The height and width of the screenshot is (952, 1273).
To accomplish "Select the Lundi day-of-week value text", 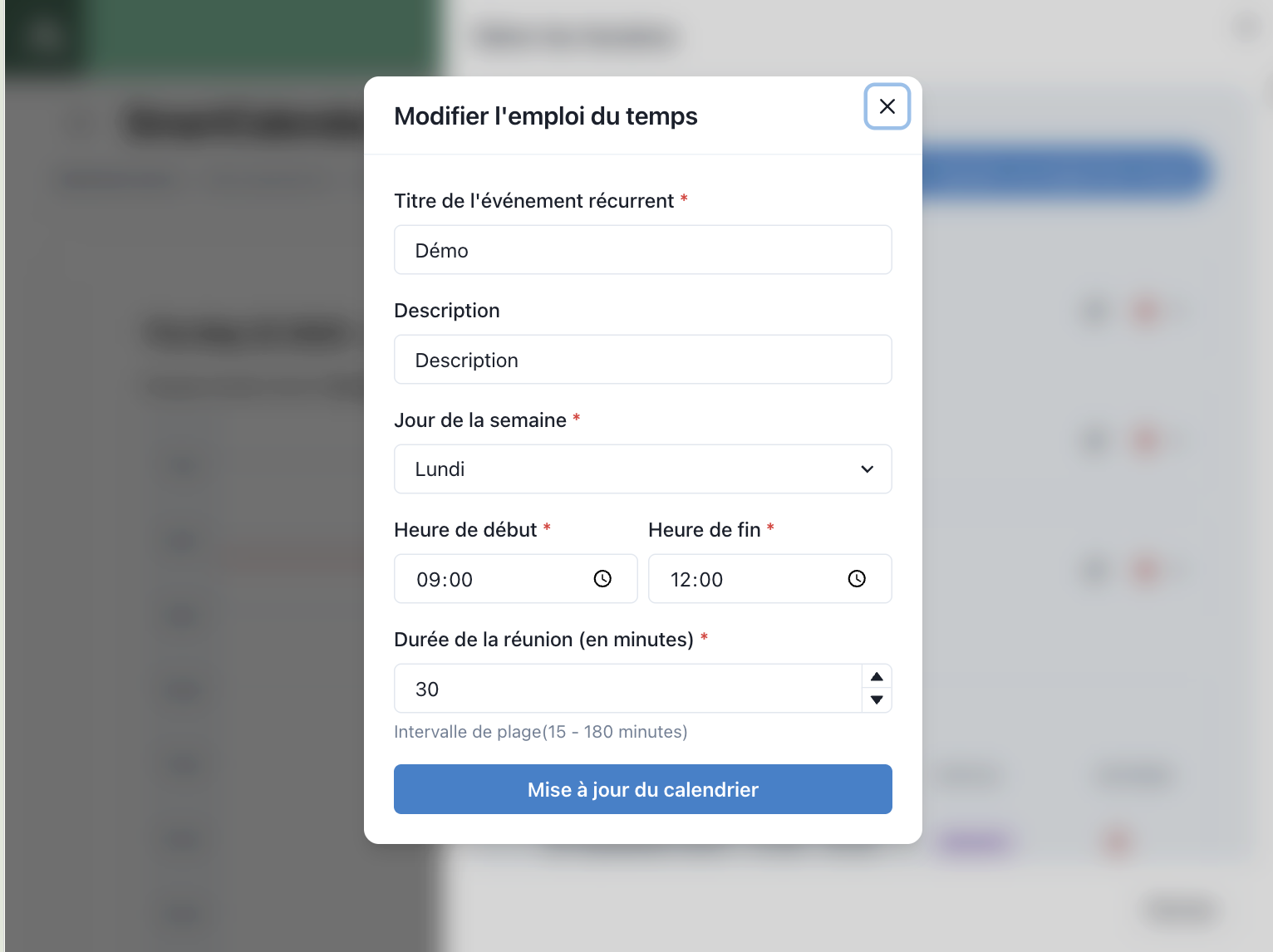I will coord(440,469).
